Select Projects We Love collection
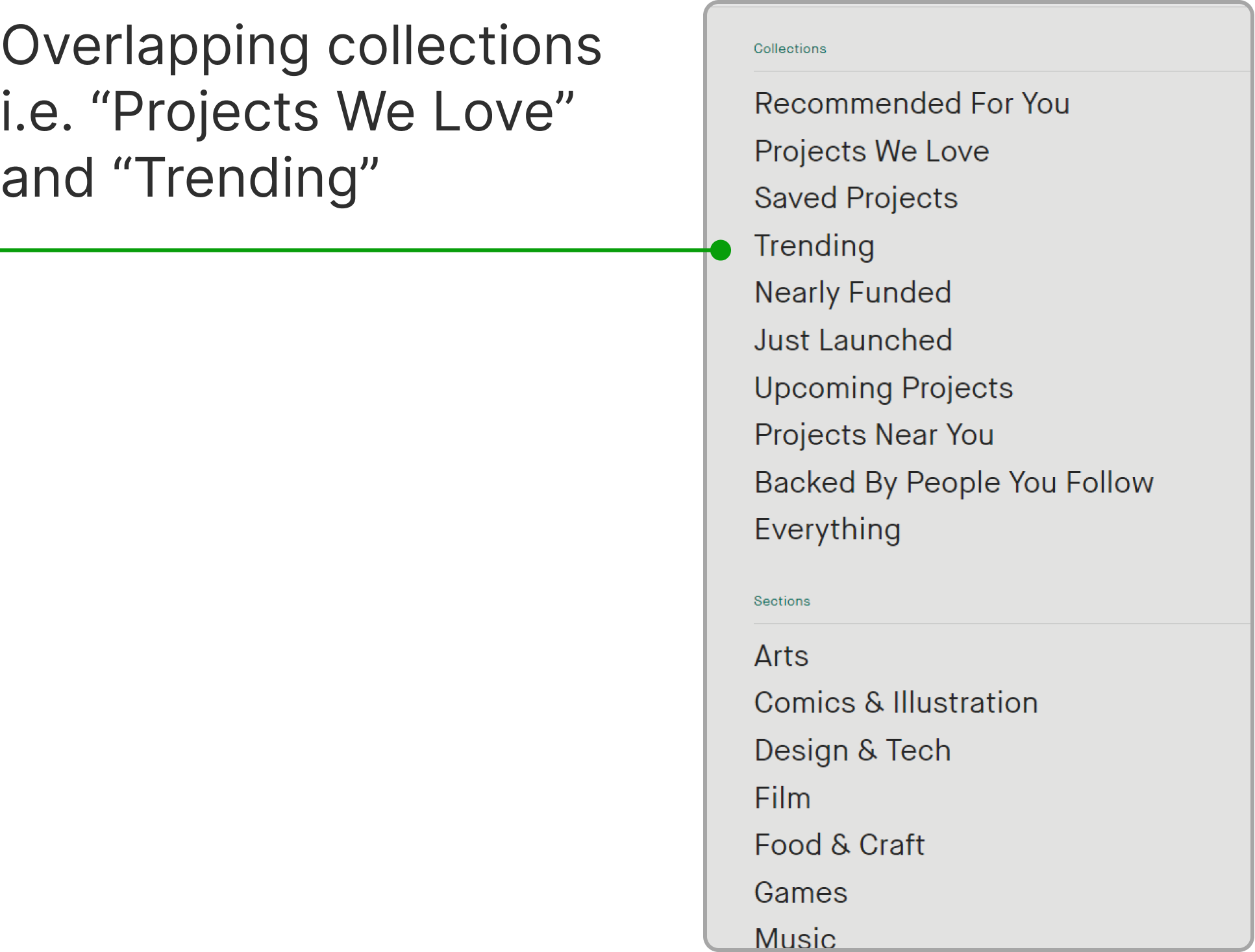Screen dimensions: 1255x952 tap(871, 151)
